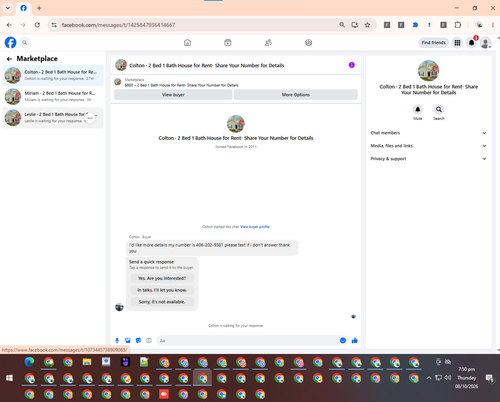Screen dimensions: 500x402
Task: Open the Gaming icon in top navigation
Action: pyautogui.click(x=308, y=43)
